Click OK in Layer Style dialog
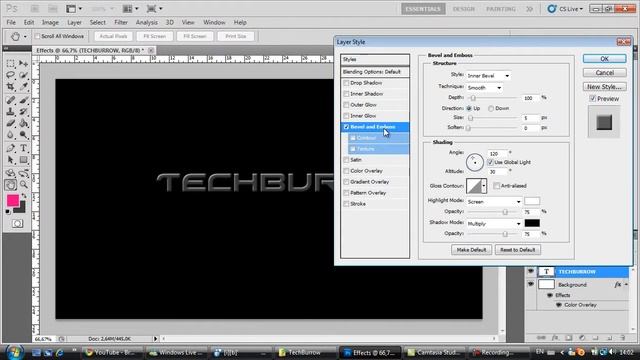Viewport: 640px width, 360px height. [x=604, y=59]
